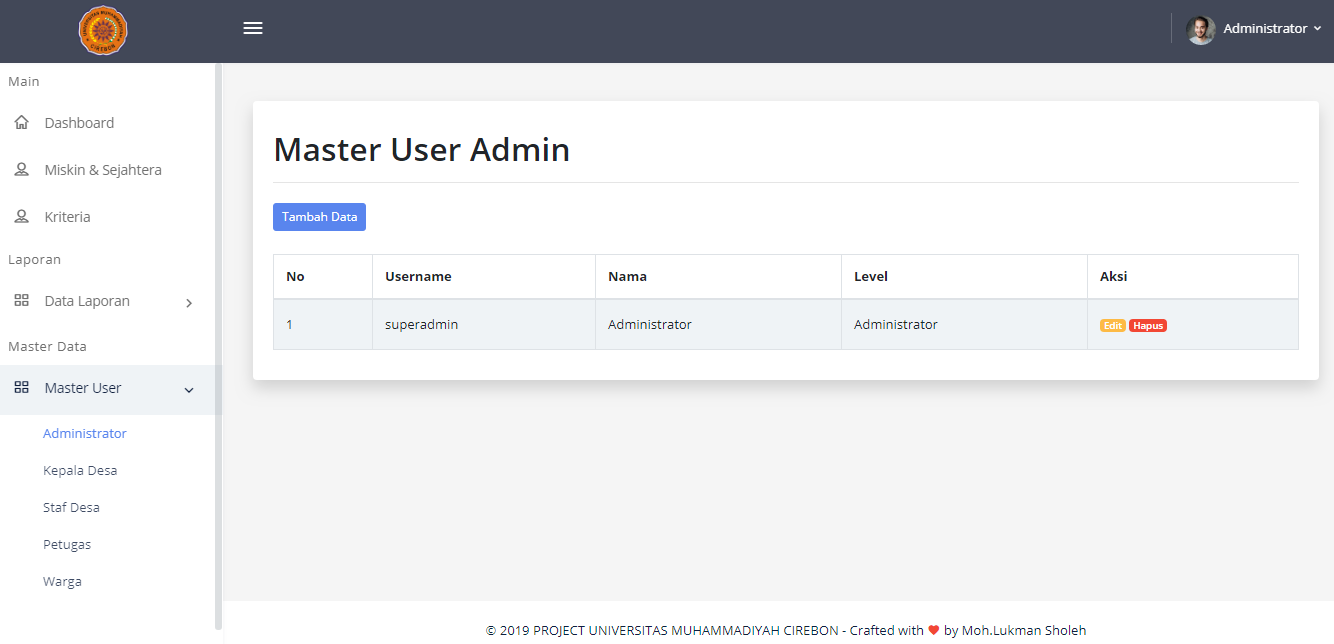Click the hamburger menu icon

point(253,28)
